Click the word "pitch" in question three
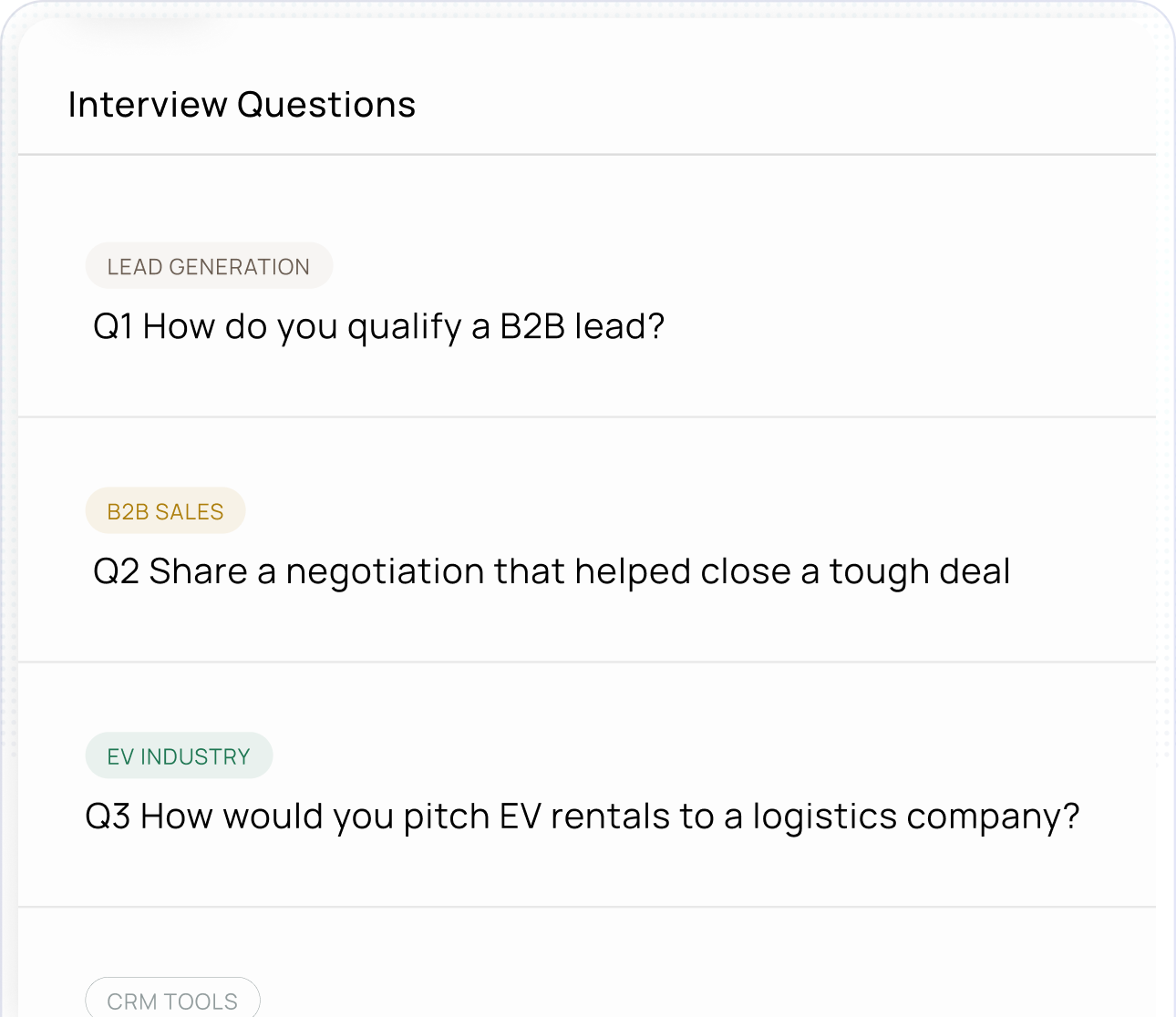Screen dimensions: 1176x1017 point(447,817)
